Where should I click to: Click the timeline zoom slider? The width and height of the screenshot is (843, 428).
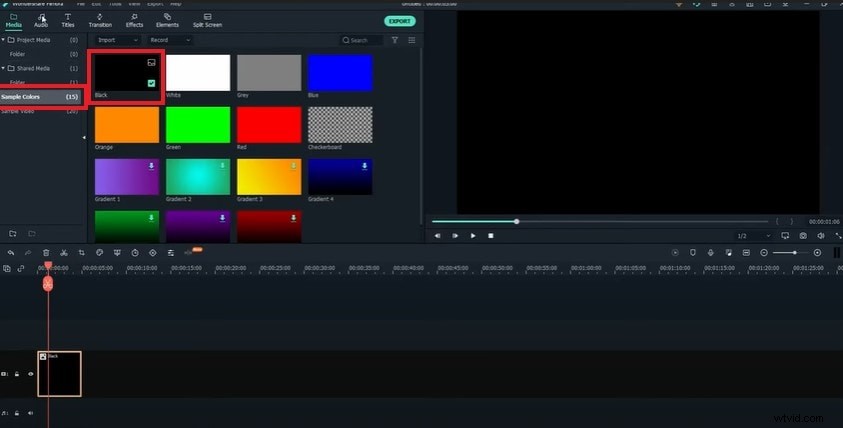(x=791, y=253)
